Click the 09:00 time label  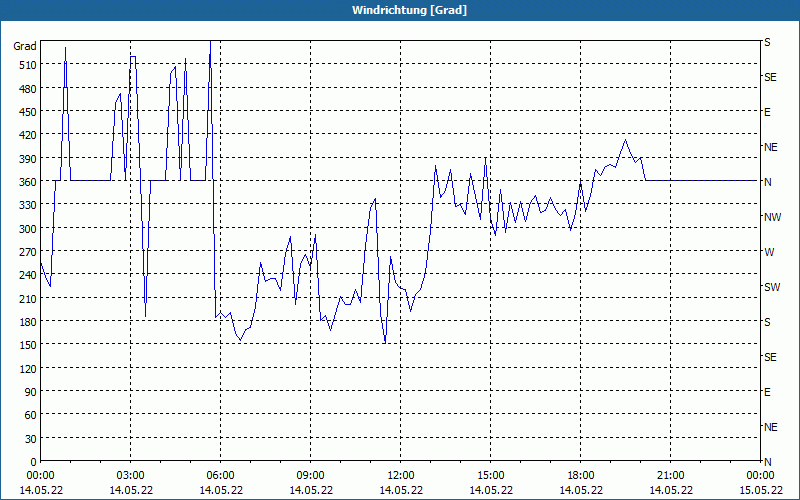[311, 476]
